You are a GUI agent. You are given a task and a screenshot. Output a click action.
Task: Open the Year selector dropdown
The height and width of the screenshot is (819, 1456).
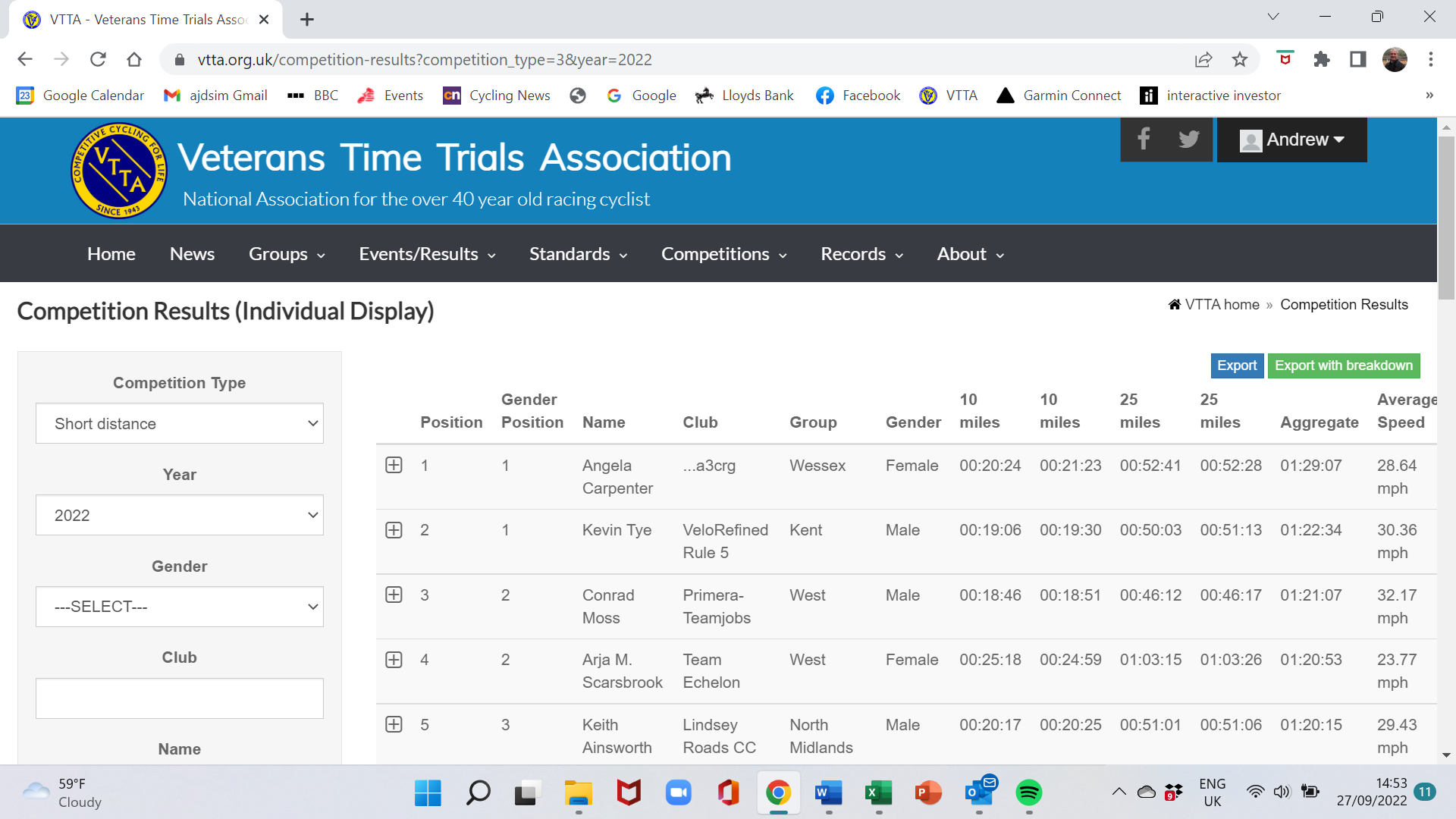[179, 515]
